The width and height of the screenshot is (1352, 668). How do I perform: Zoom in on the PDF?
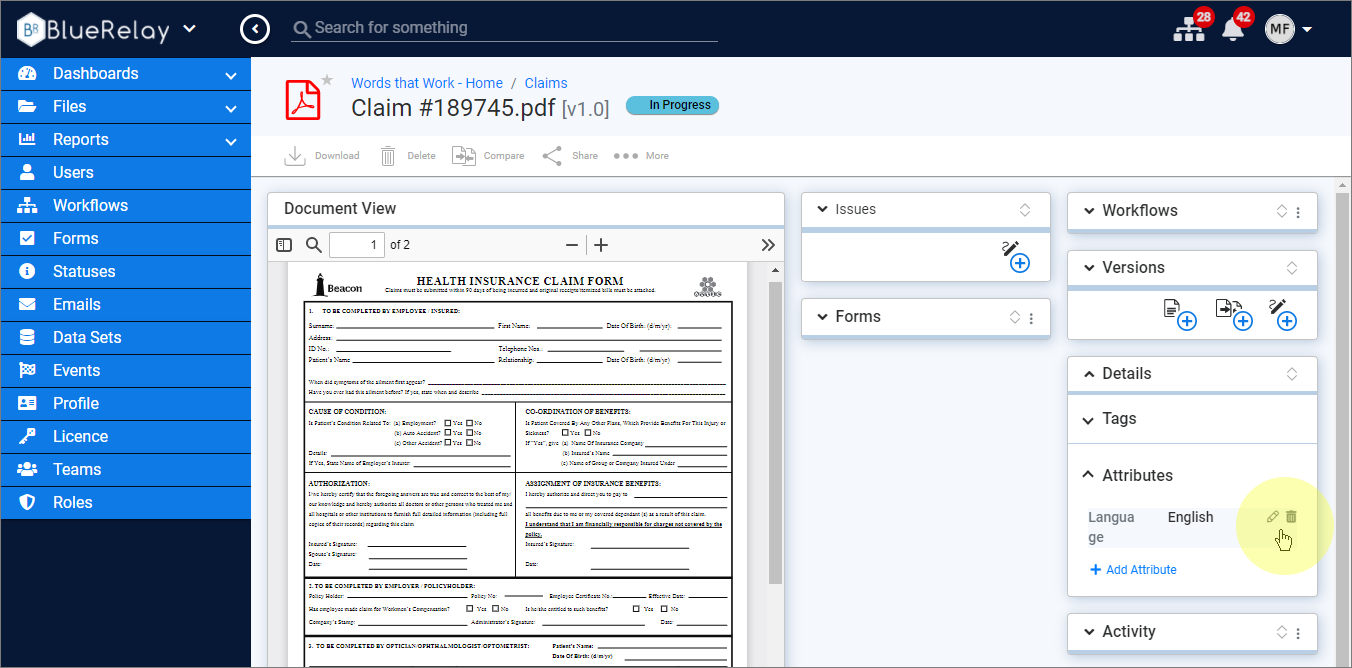601,245
